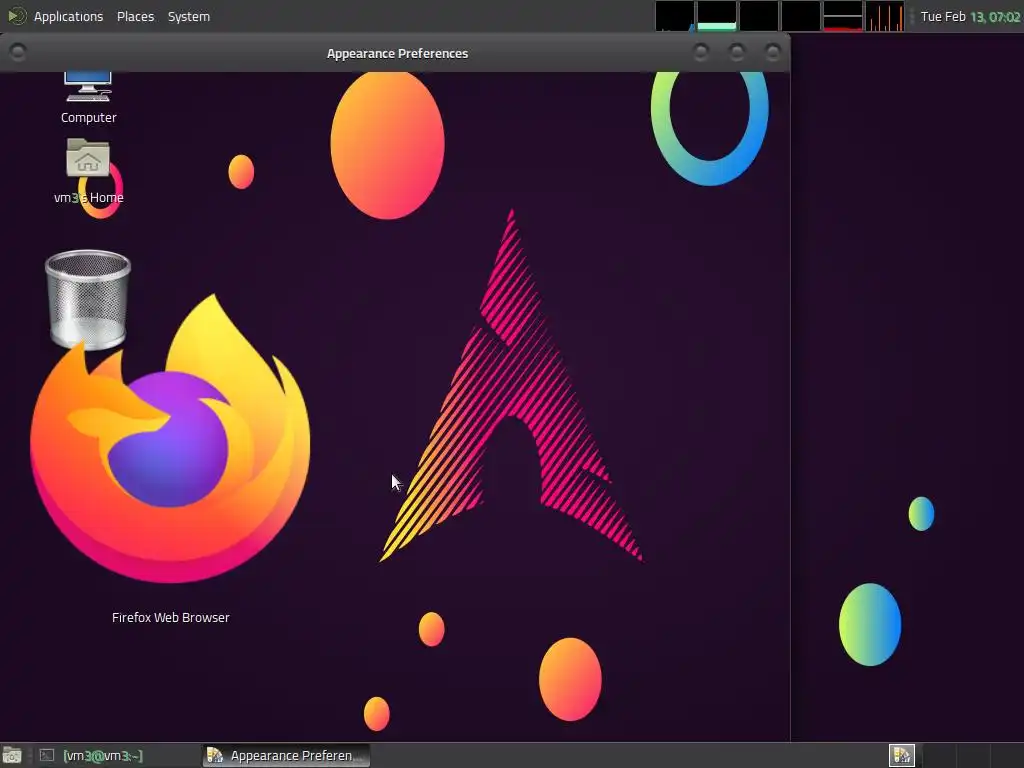Image resolution: width=1024 pixels, height=768 pixels.
Task: Click the CPU monitor graph with blue spike
Action: click(675, 16)
